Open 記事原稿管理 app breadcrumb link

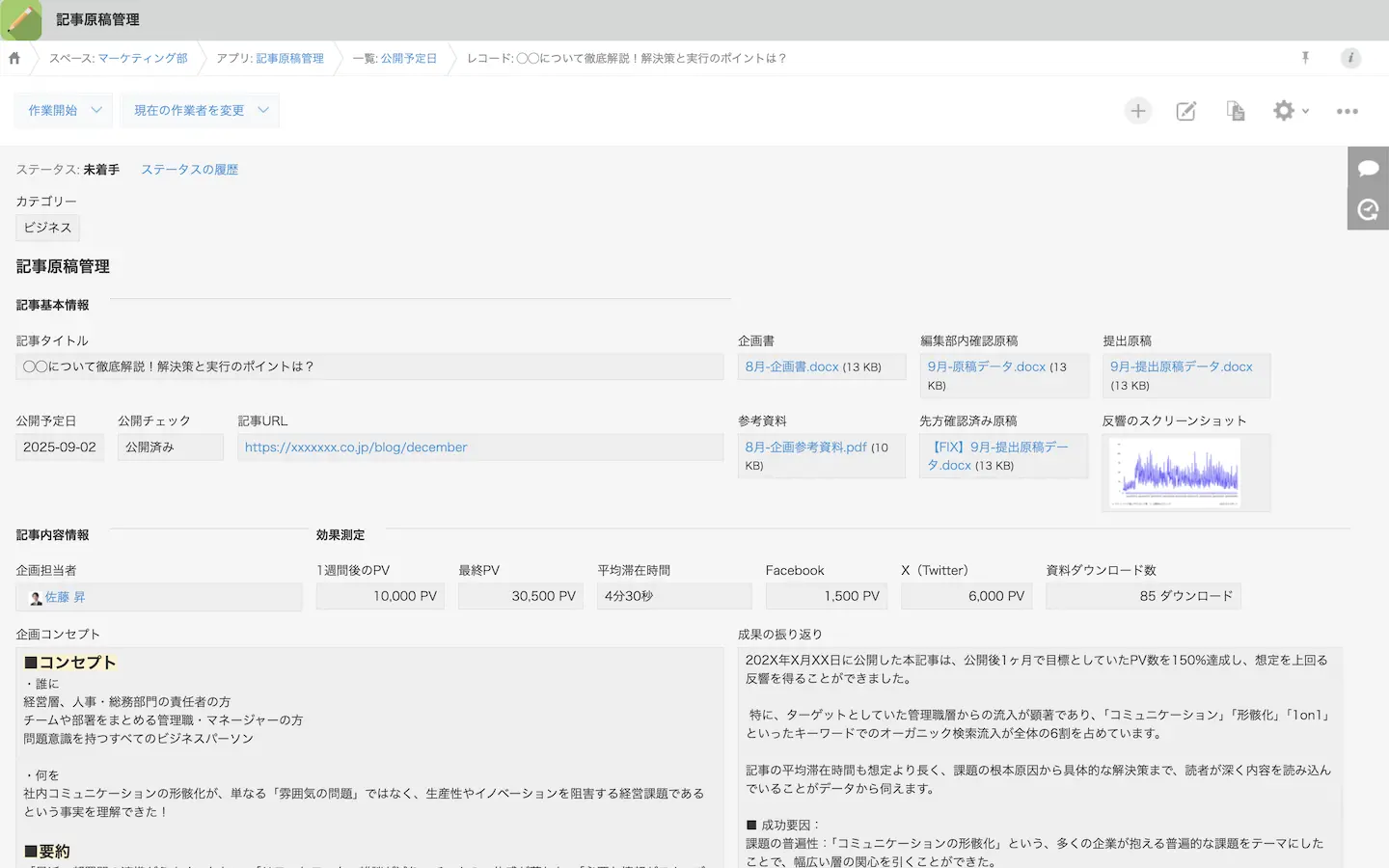(x=289, y=59)
